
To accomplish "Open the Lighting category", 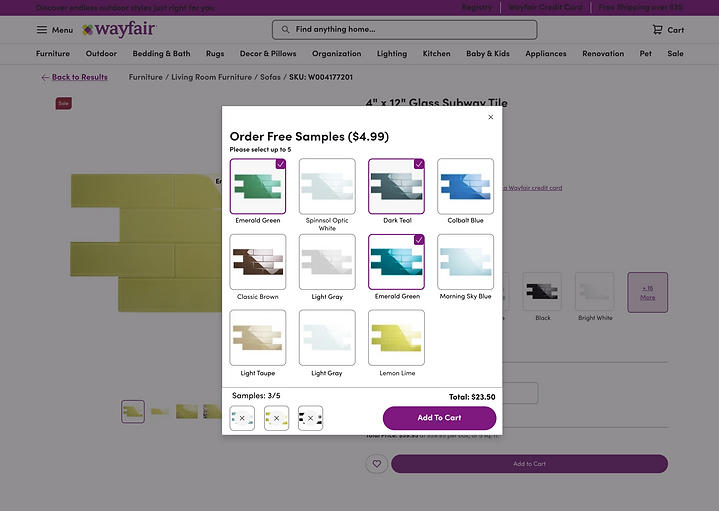I will (x=392, y=54).
